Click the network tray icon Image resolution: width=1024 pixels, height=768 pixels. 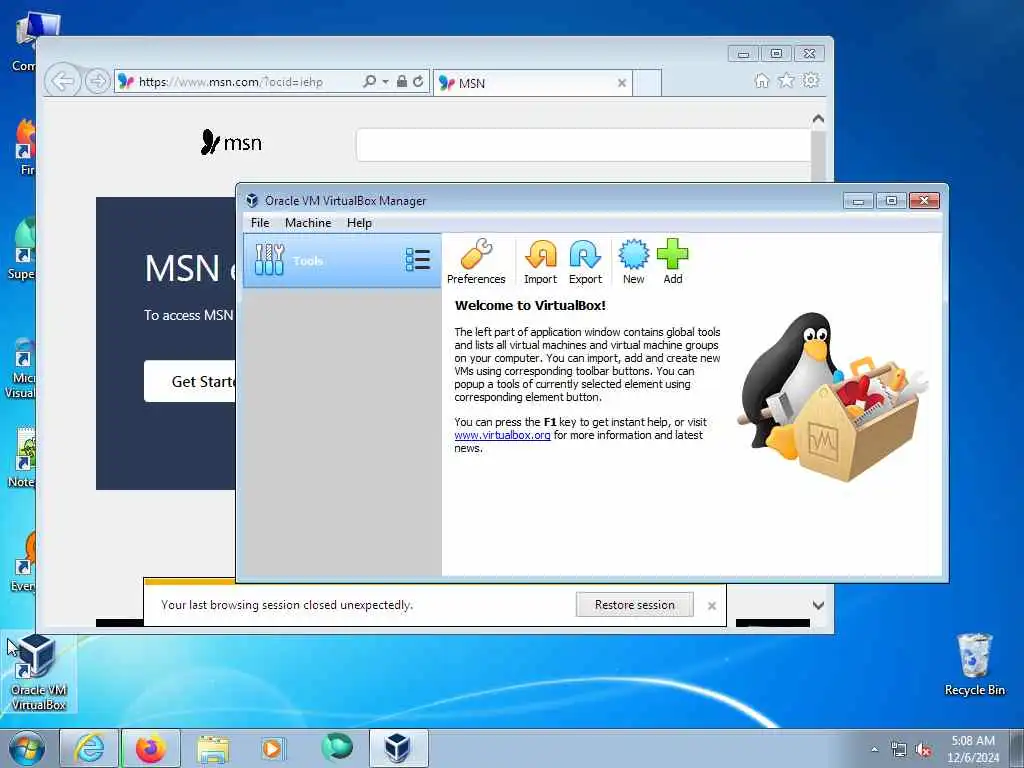899,750
